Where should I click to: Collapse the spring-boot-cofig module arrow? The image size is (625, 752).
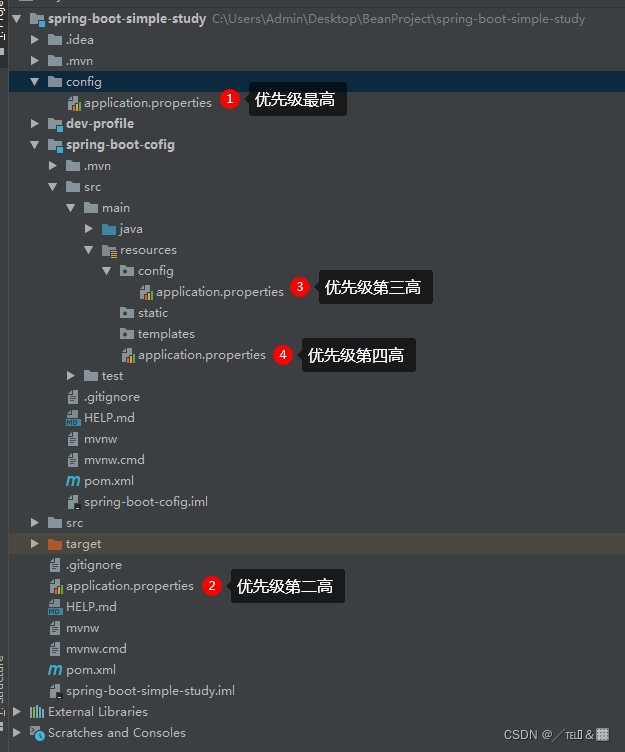35,145
